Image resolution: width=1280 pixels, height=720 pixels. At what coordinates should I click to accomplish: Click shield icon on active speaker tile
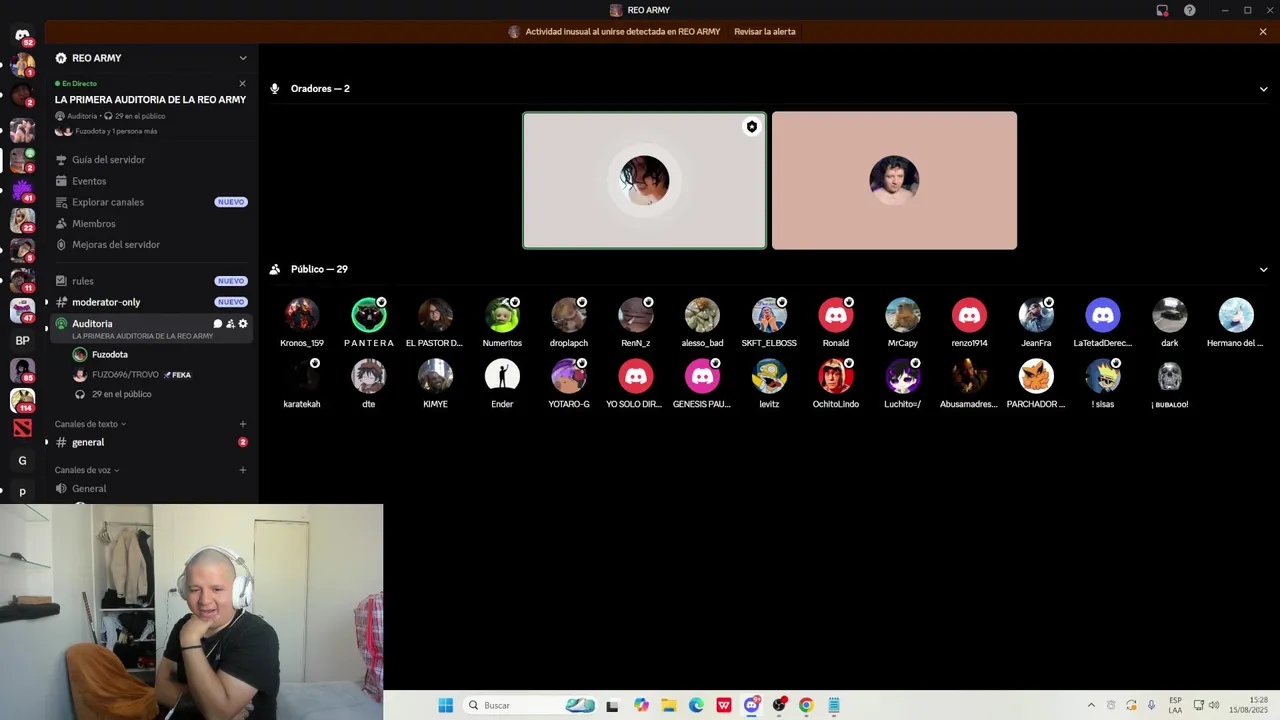[752, 127]
